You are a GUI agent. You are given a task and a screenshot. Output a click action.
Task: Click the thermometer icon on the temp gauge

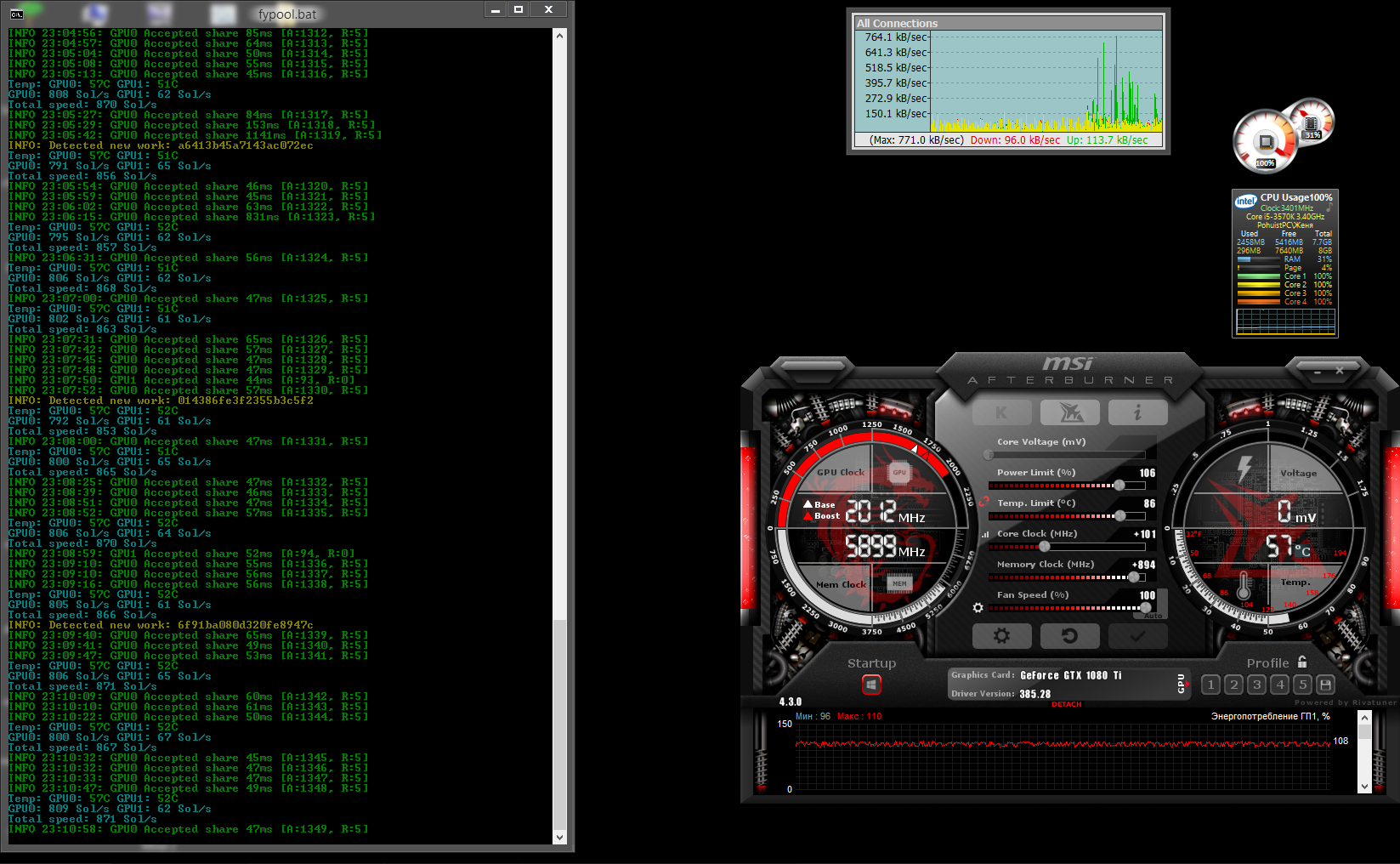click(1244, 585)
